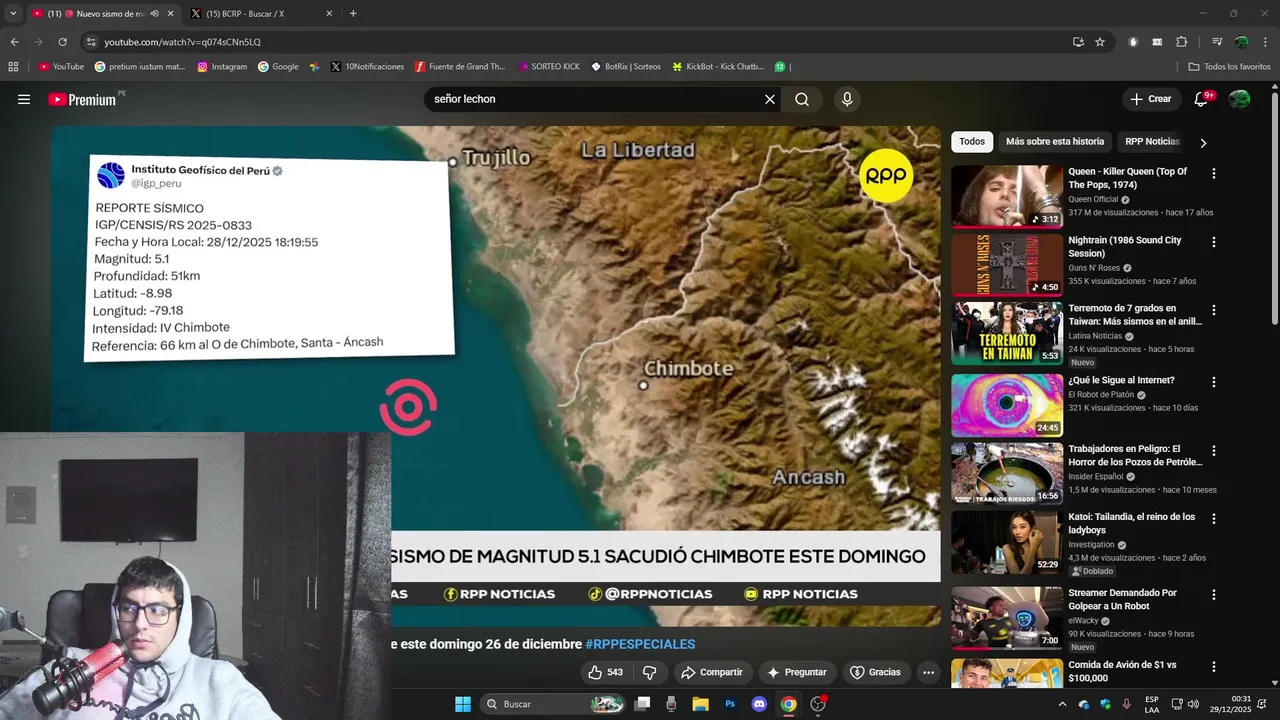Viewport: 1280px width, 720px height.
Task: Clear the search text with X icon
Action: pyautogui.click(x=770, y=99)
